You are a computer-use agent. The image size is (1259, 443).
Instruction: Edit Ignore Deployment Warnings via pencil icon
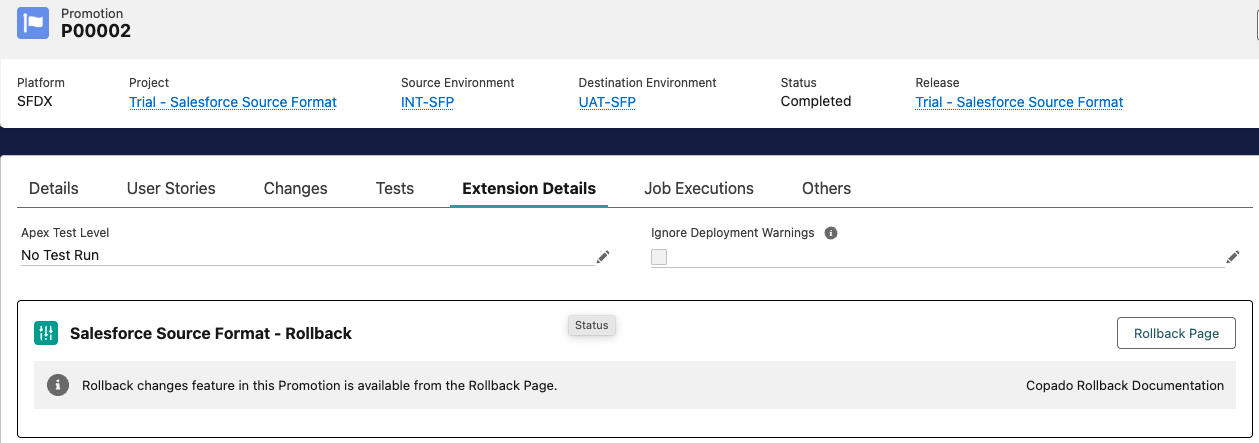tap(1232, 257)
